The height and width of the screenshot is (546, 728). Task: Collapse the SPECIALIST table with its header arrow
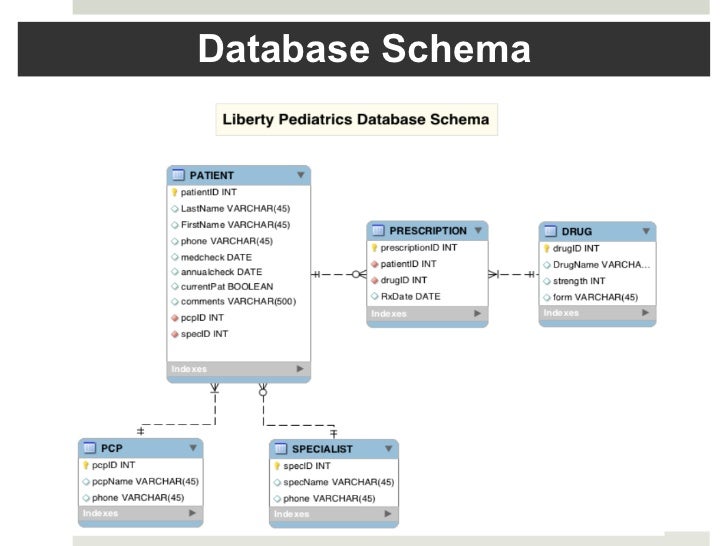389,449
